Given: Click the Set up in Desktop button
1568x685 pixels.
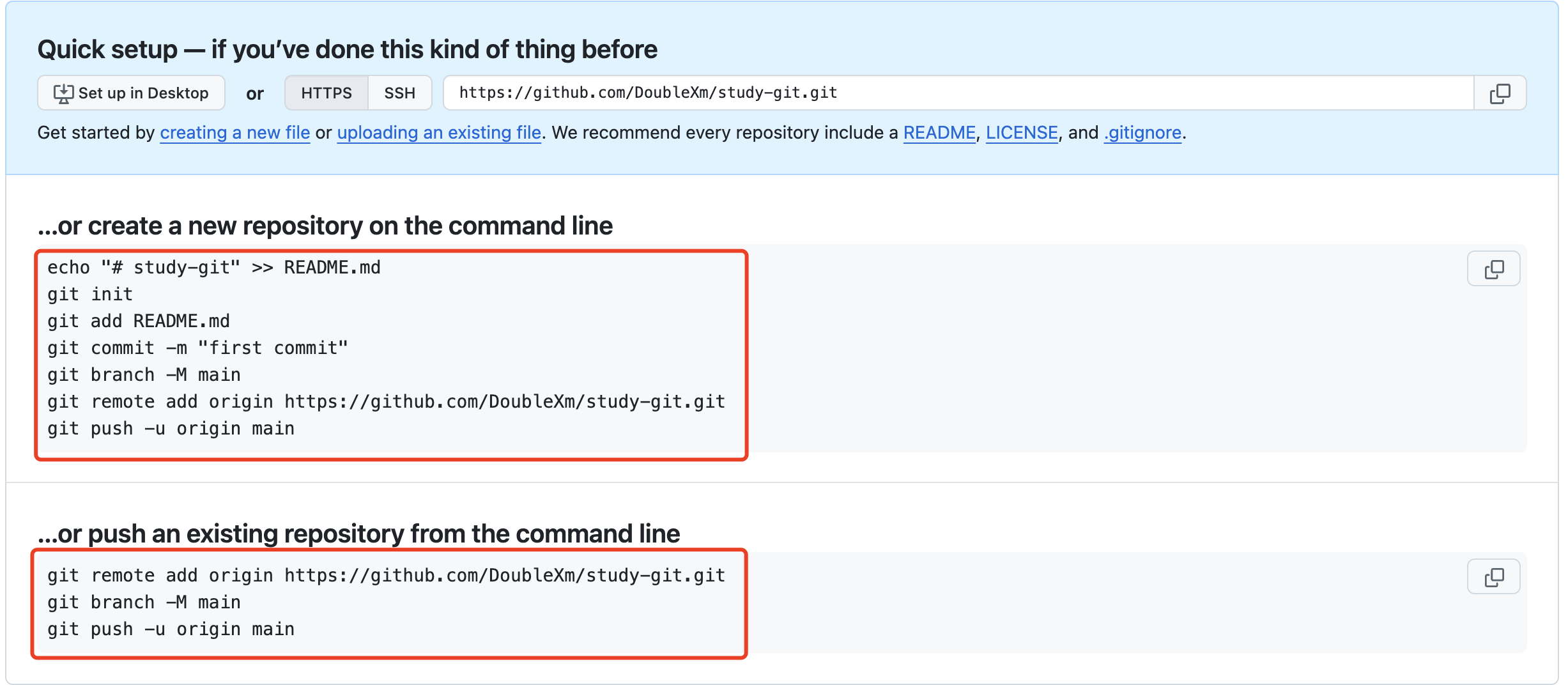Looking at the screenshot, I should (131, 93).
